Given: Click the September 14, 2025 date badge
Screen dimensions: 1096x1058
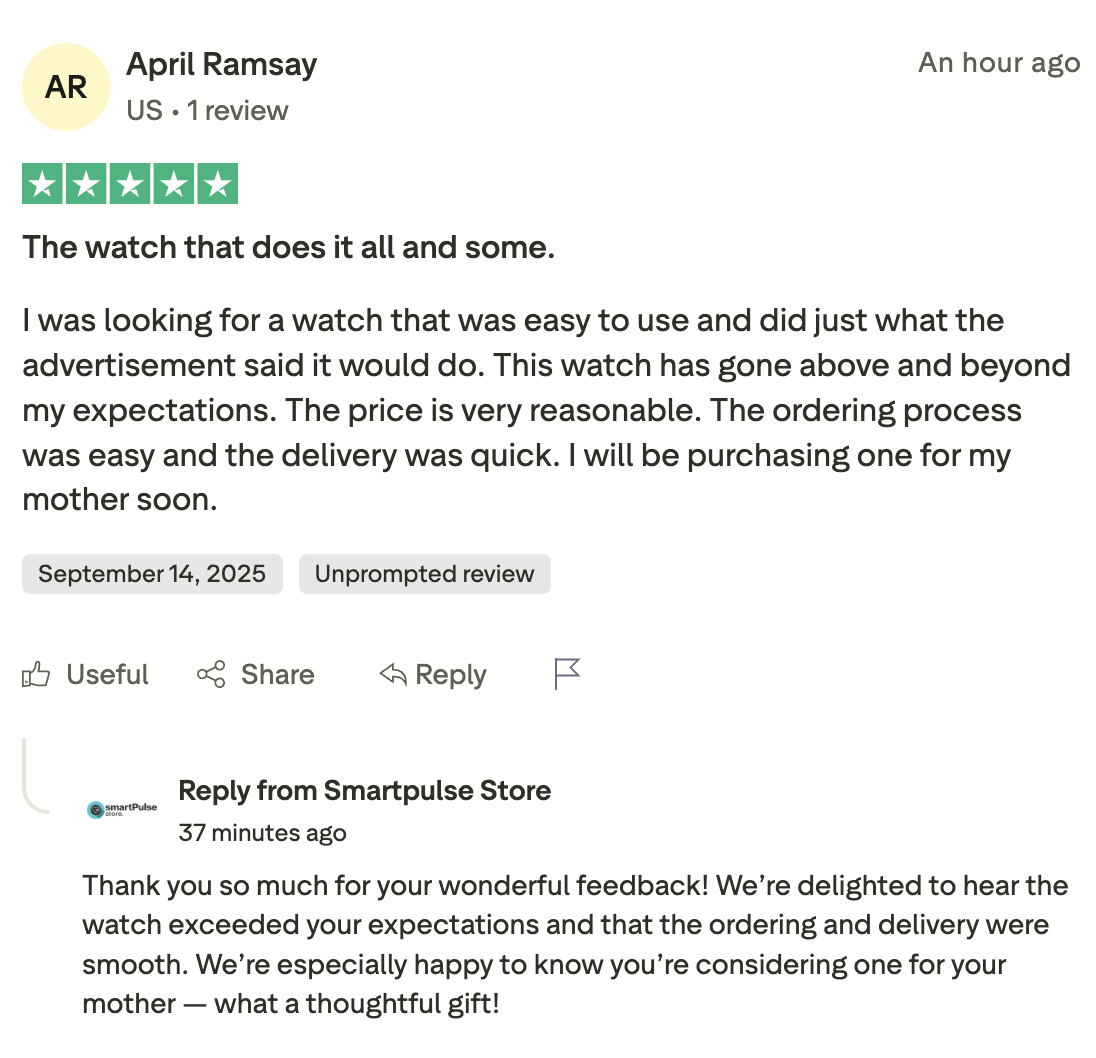Looking at the screenshot, I should click(152, 574).
